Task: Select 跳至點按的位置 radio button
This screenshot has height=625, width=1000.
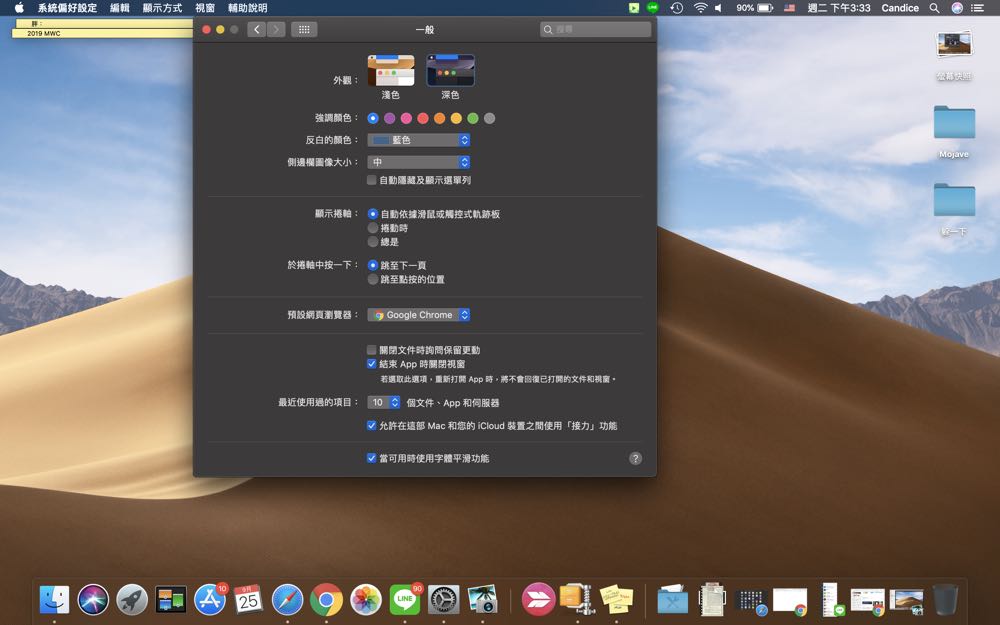Action: coord(373,280)
